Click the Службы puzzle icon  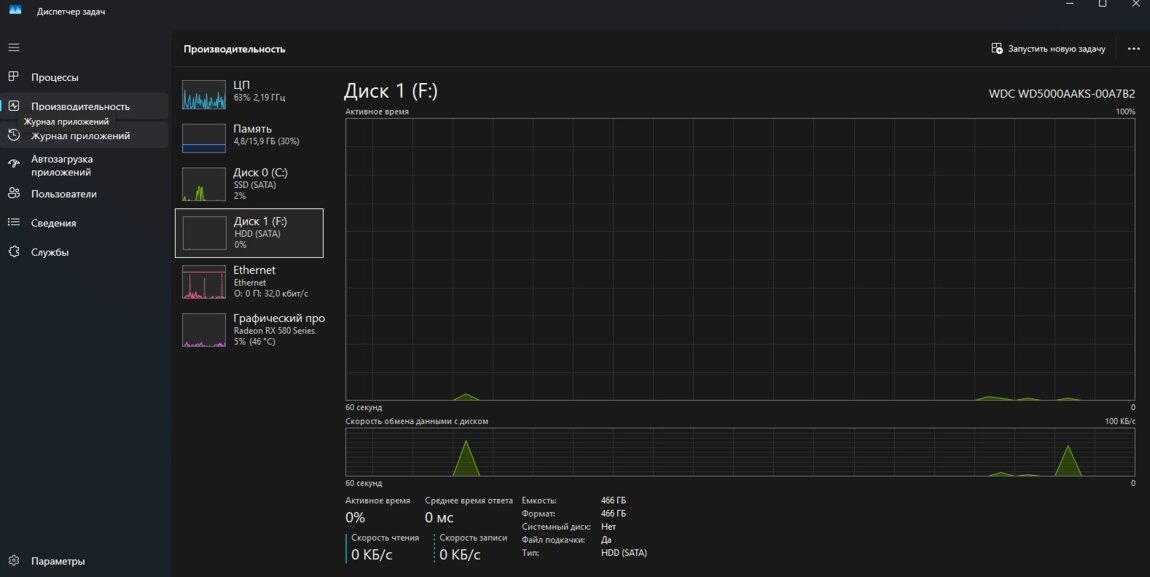[x=14, y=252]
